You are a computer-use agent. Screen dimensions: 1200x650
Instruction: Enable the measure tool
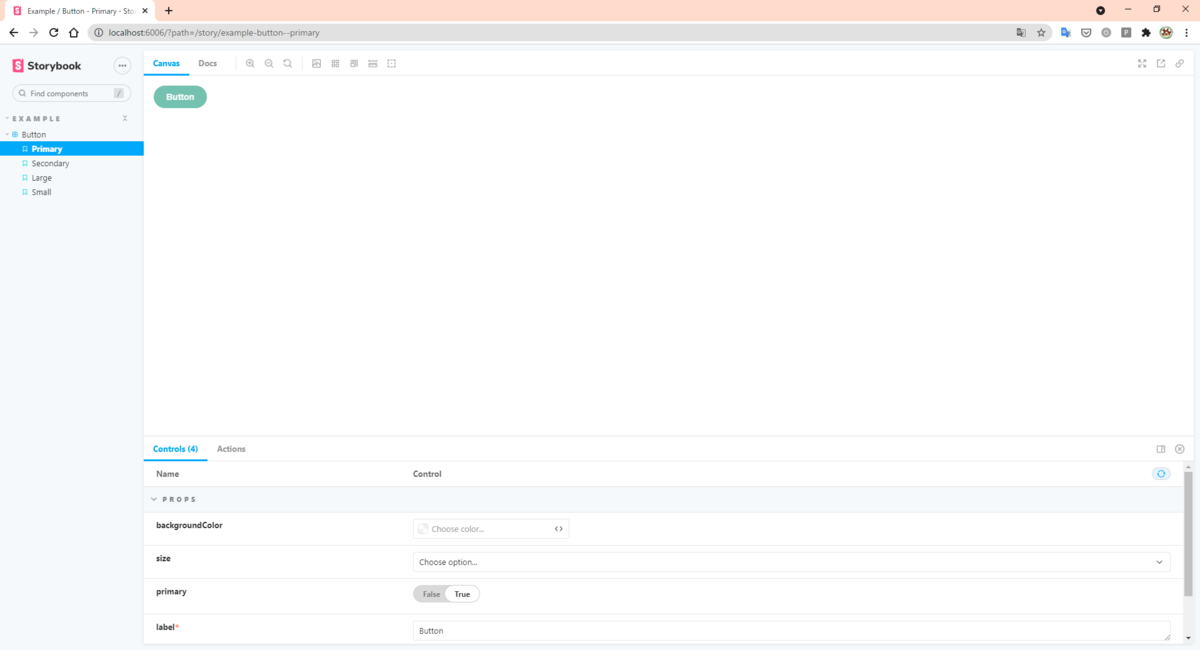373,63
